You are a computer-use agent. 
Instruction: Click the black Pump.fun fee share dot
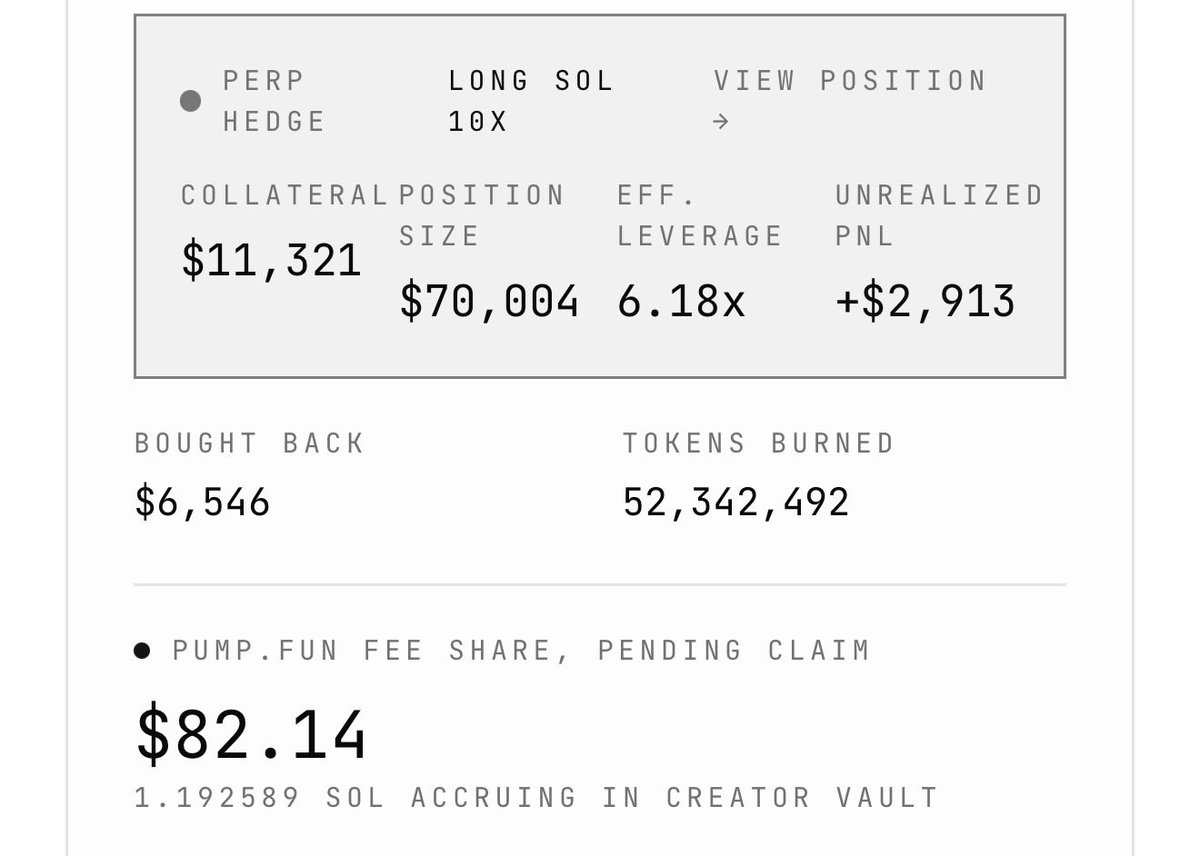[x=142, y=651]
